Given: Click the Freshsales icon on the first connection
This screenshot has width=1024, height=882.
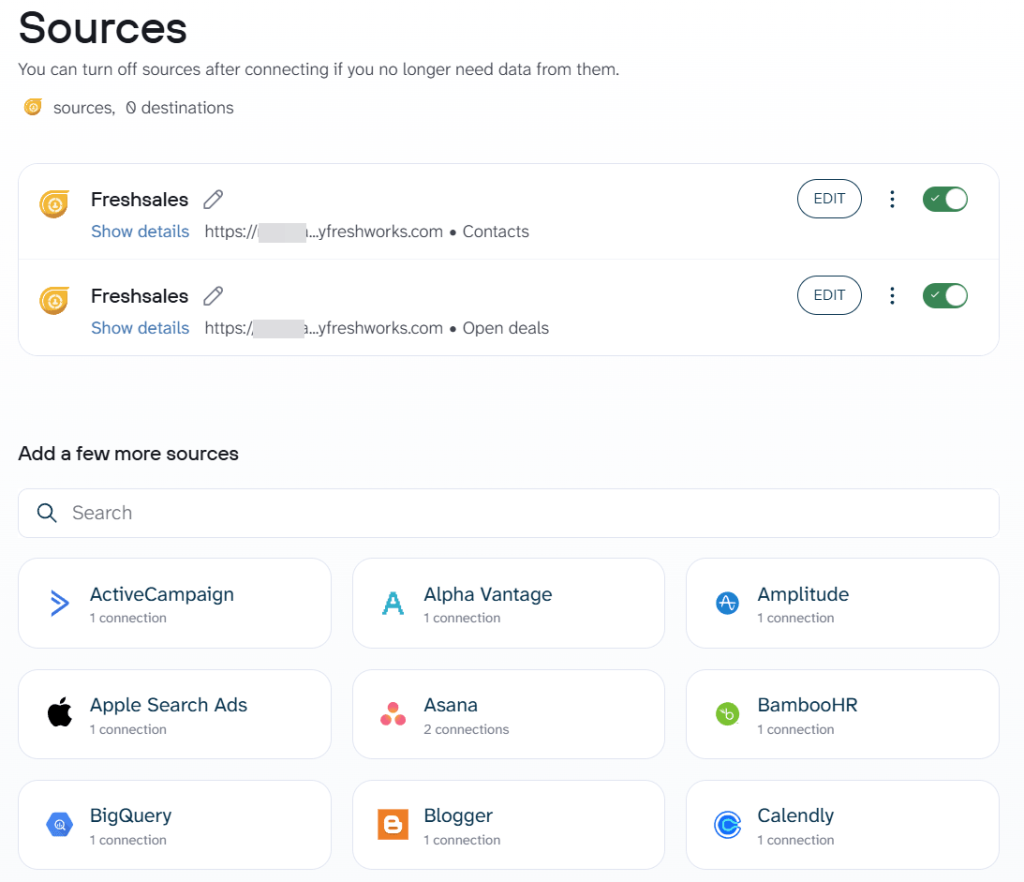Looking at the screenshot, I should (54, 199).
